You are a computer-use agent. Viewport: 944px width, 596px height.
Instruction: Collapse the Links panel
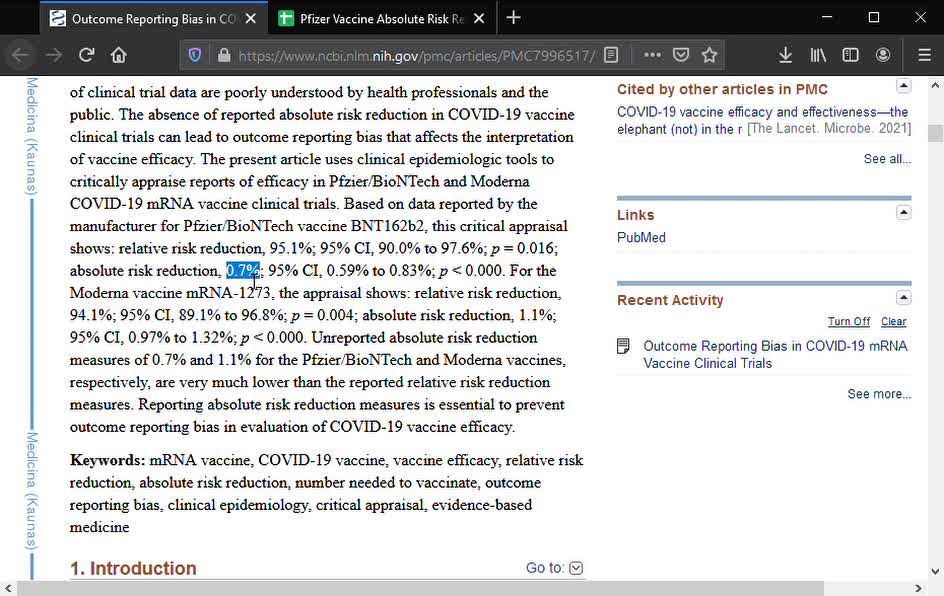coord(903,213)
